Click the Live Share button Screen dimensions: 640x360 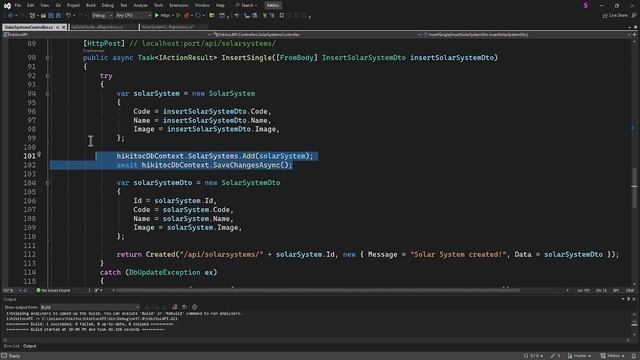[x=615, y=16]
